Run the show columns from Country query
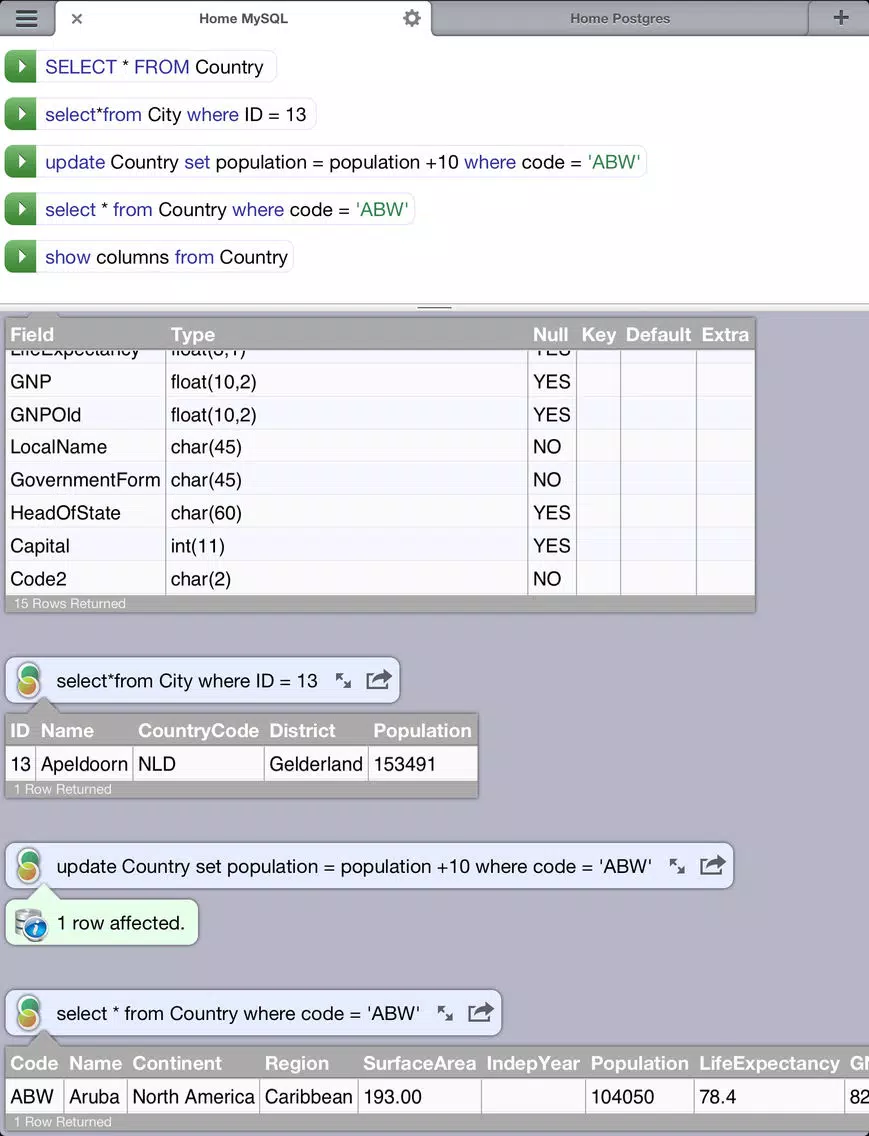 coord(20,257)
